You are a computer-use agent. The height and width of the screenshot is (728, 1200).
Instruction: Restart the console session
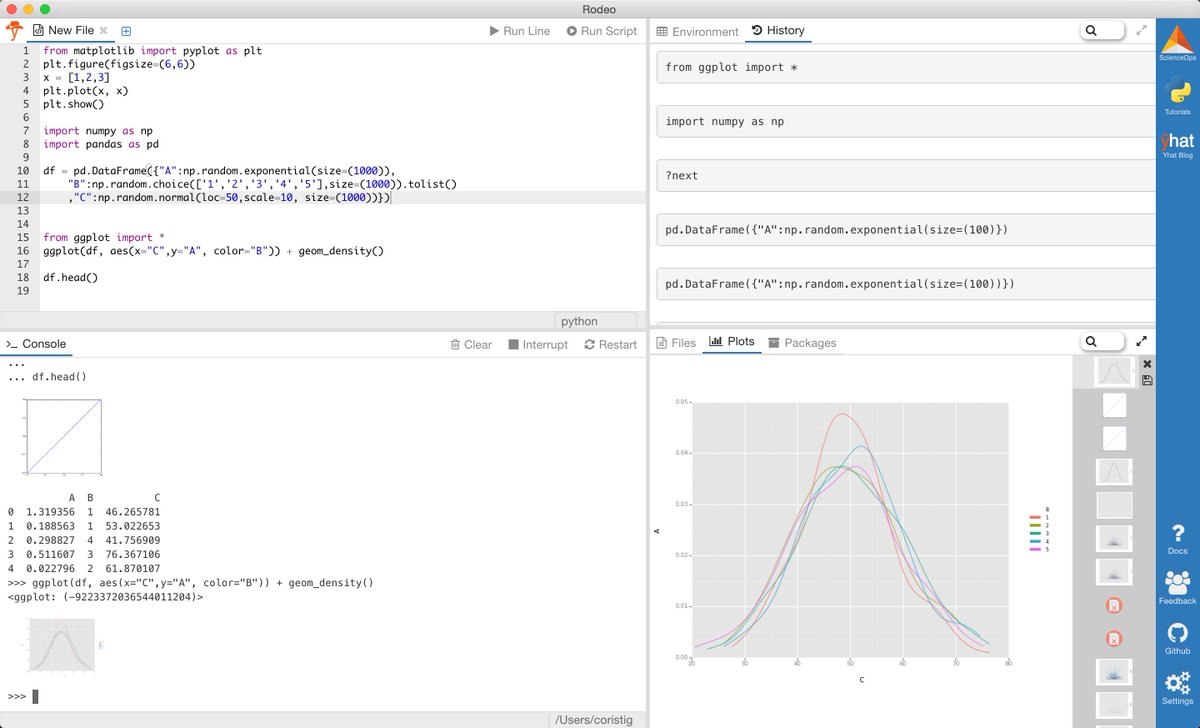[x=611, y=344]
